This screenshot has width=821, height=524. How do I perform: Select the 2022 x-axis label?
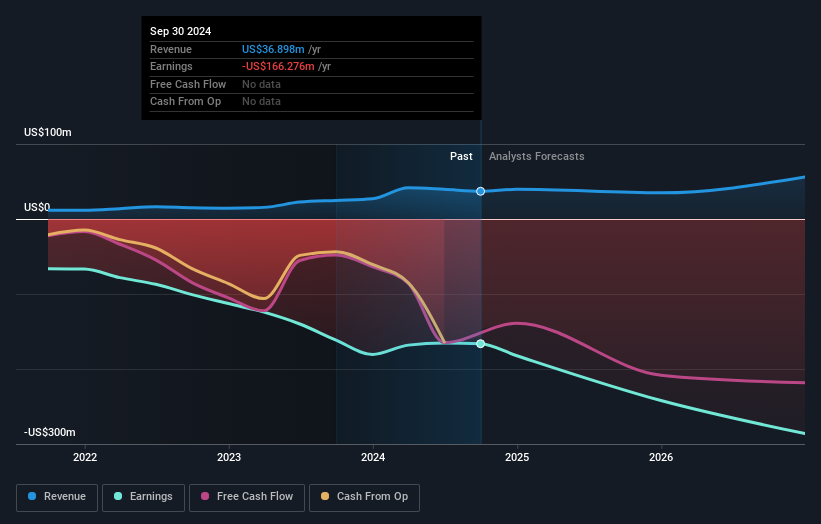(85, 458)
